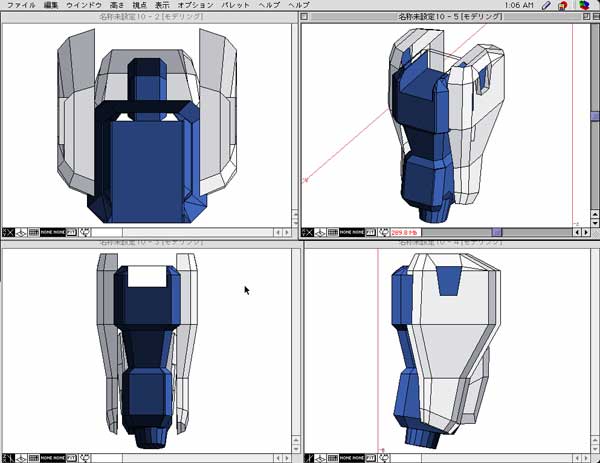Click the title bar of window 10-5
This screenshot has height=463, width=600.
(x=450, y=16)
